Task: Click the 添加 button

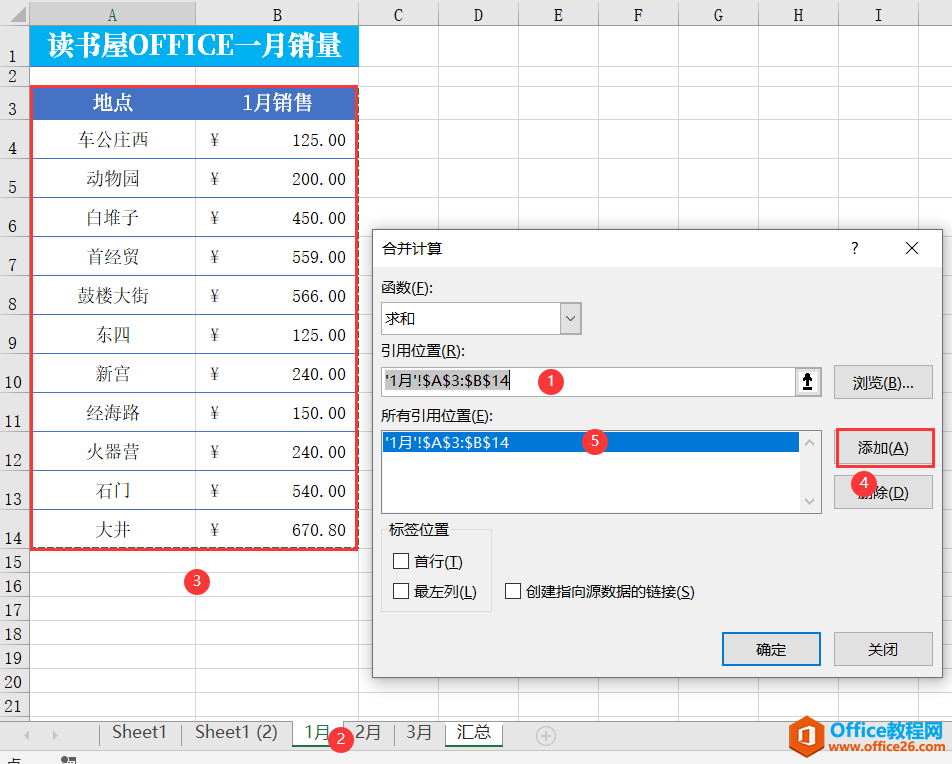Action: (884, 448)
